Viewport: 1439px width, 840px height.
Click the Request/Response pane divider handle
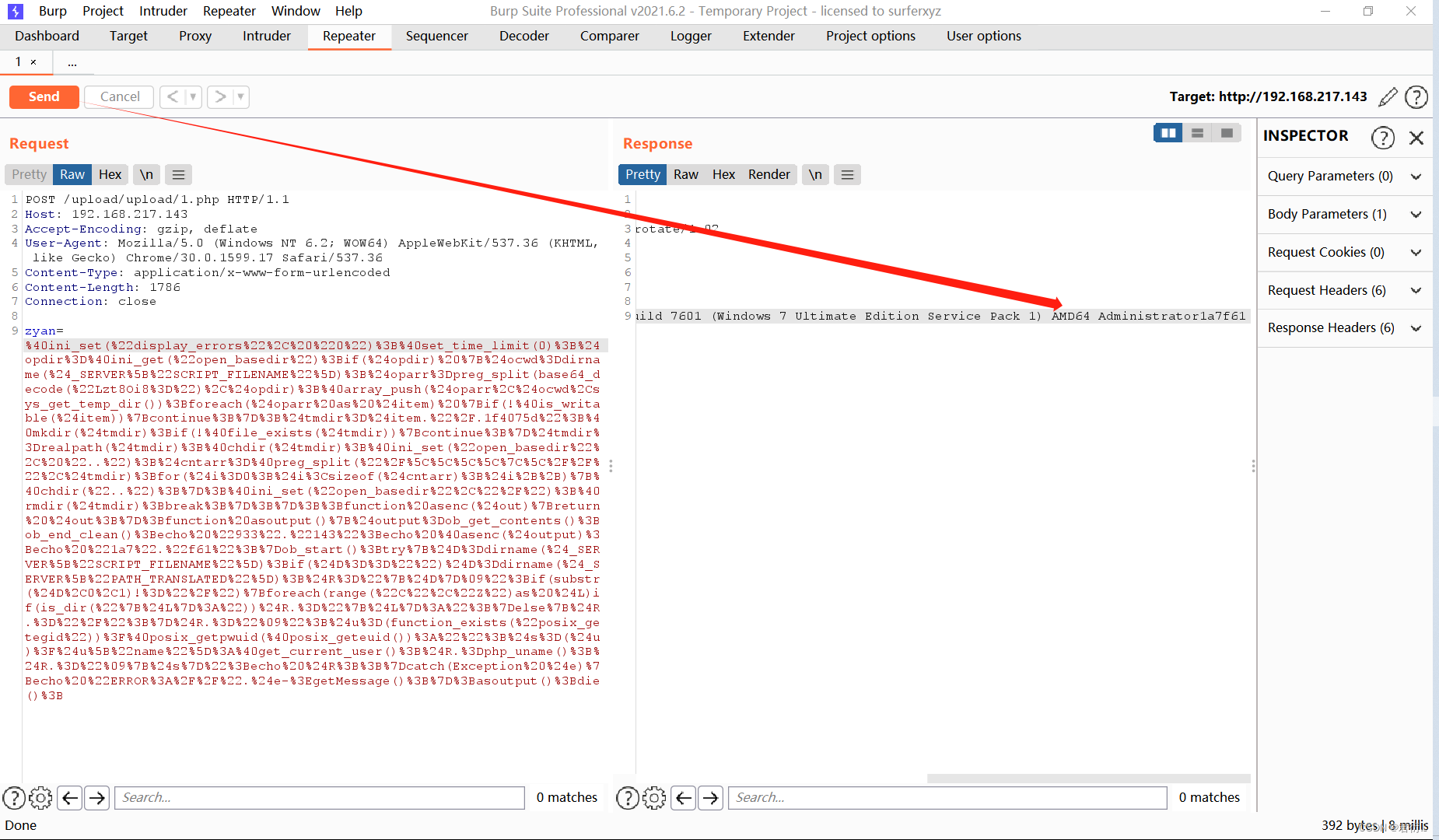click(x=611, y=466)
